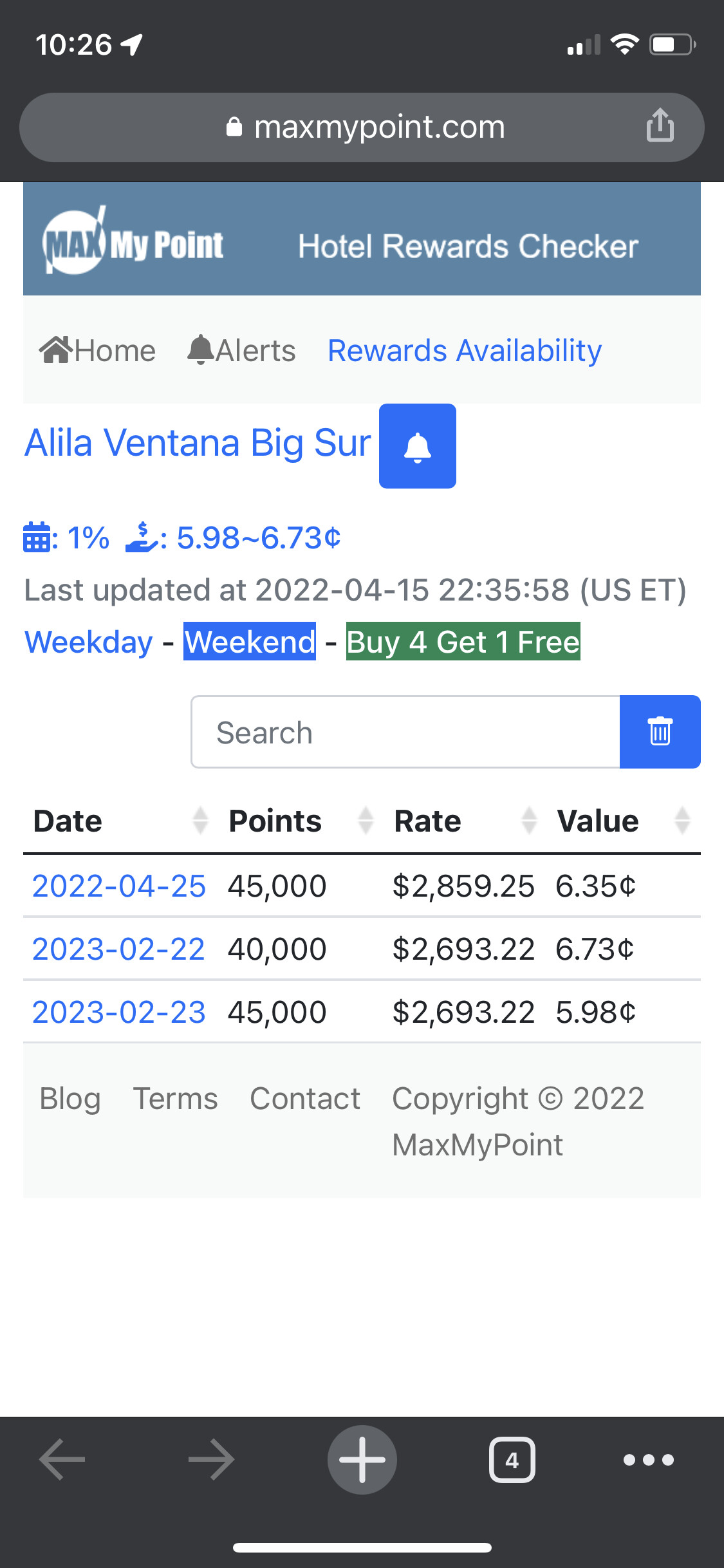The height and width of the screenshot is (1568, 724).
Task: Open the 2023-02-22 date link
Action: pyautogui.click(x=118, y=949)
